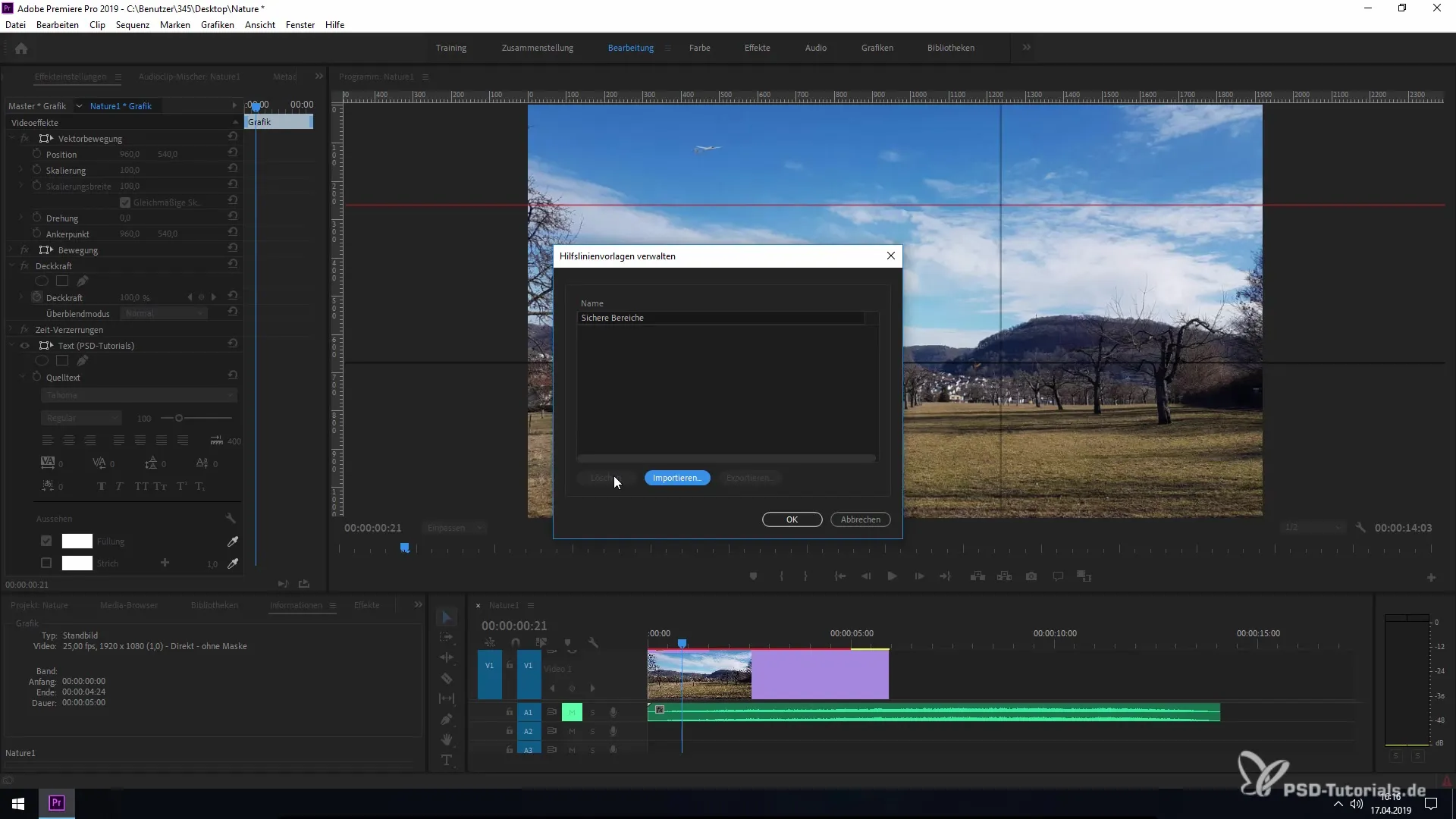Reset the Drehung parameter

pos(233,216)
